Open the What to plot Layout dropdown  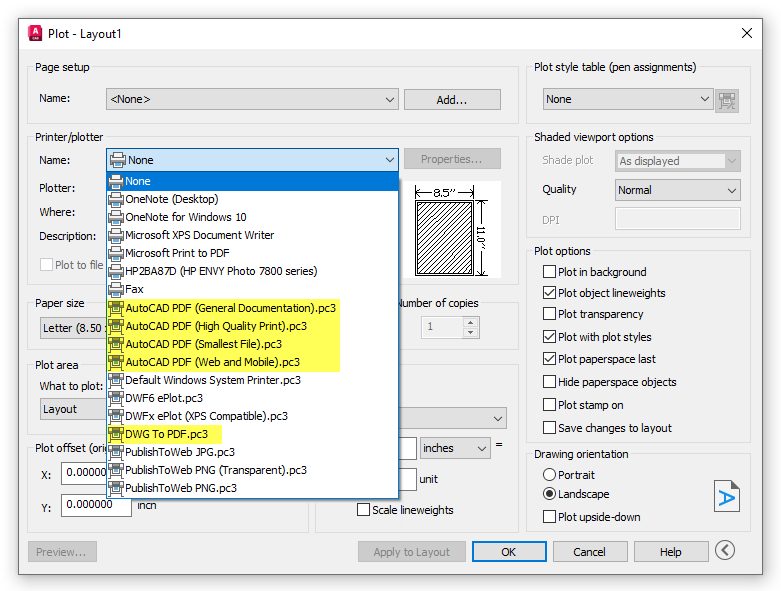[73, 409]
